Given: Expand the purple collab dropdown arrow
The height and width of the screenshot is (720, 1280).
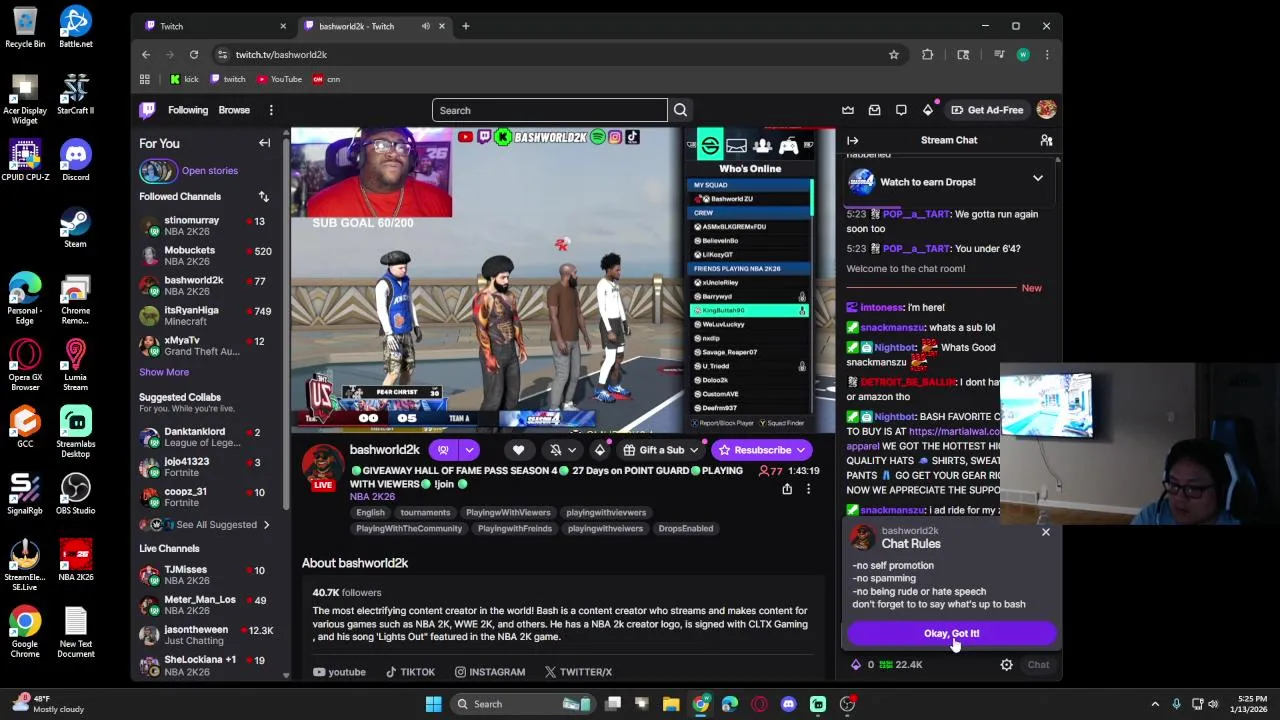Looking at the screenshot, I should (469, 450).
